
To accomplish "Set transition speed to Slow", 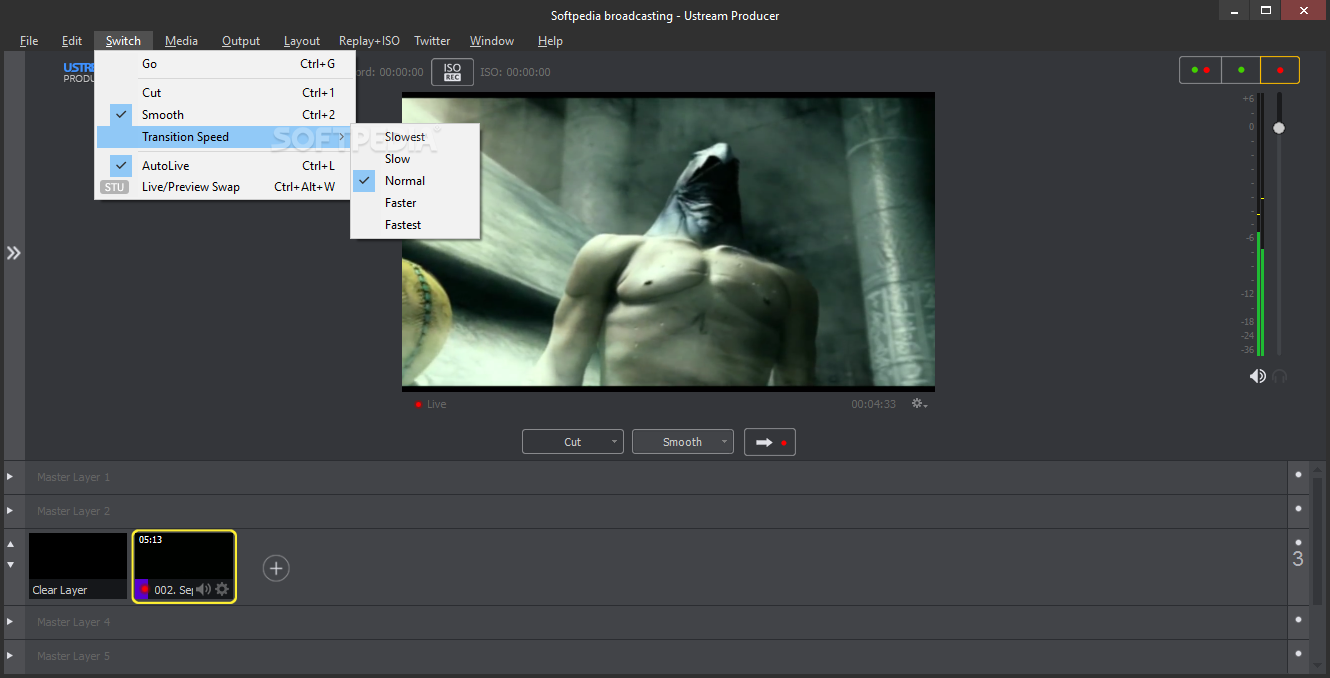I will point(415,159).
